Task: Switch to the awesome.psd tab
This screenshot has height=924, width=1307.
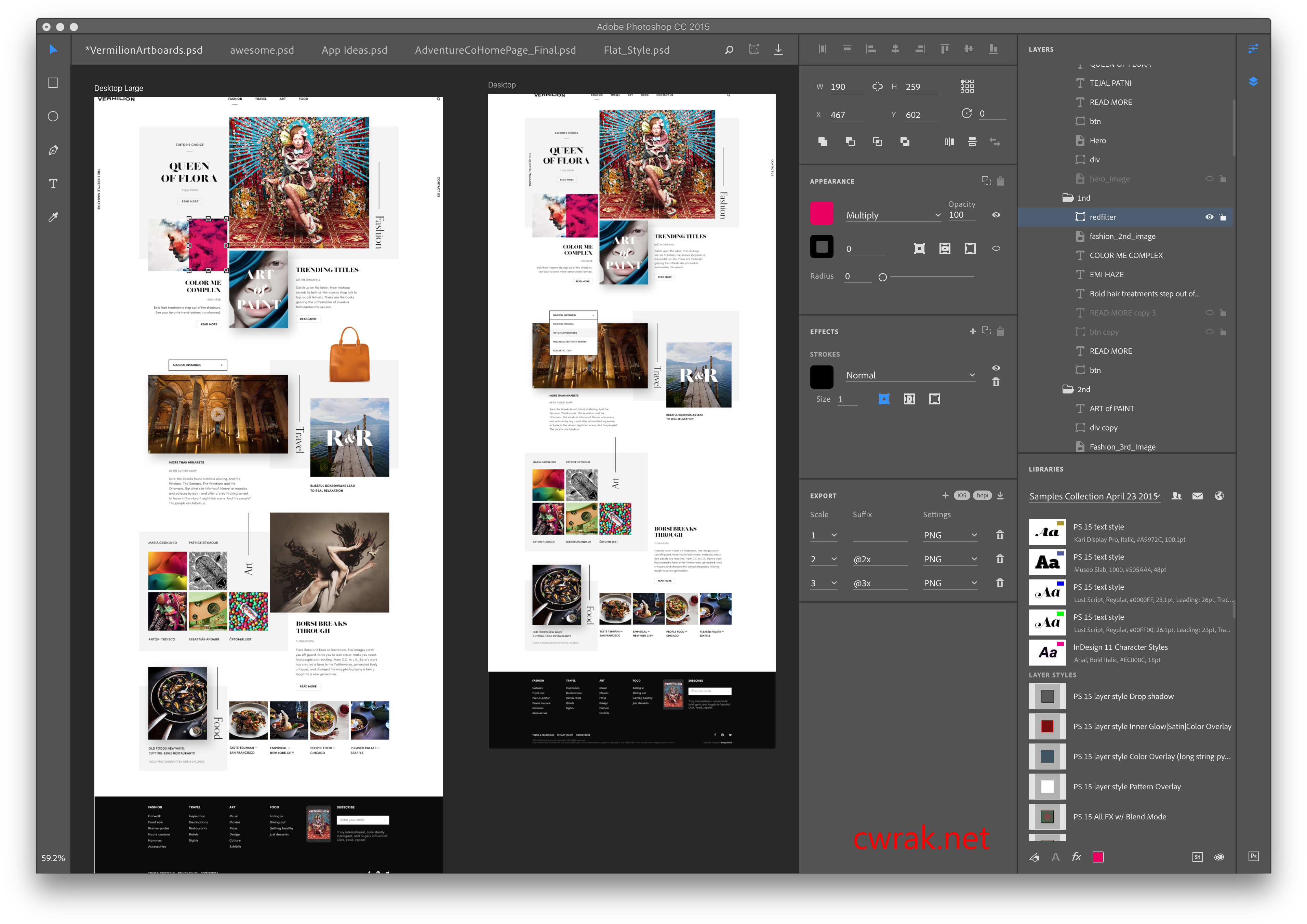Action: click(x=262, y=50)
